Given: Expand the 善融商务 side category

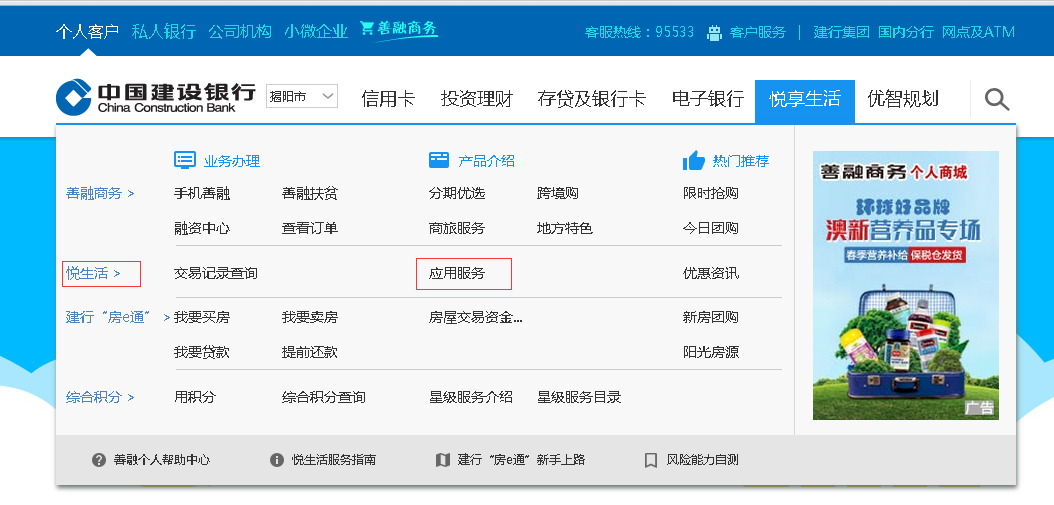Looking at the screenshot, I should click(x=100, y=193).
